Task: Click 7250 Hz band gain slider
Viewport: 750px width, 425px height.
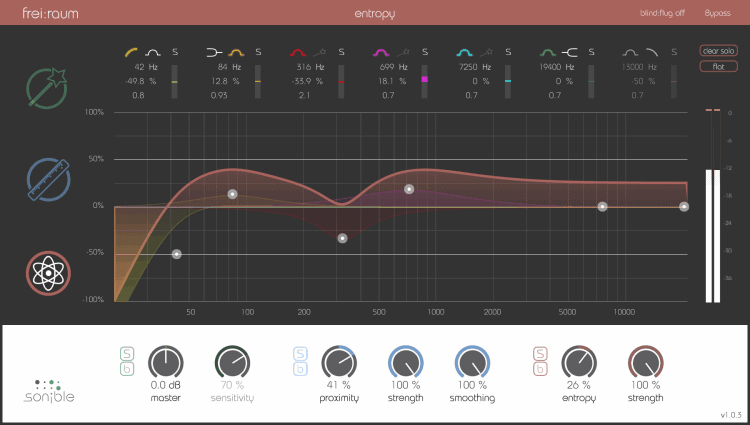Action: [x=508, y=82]
